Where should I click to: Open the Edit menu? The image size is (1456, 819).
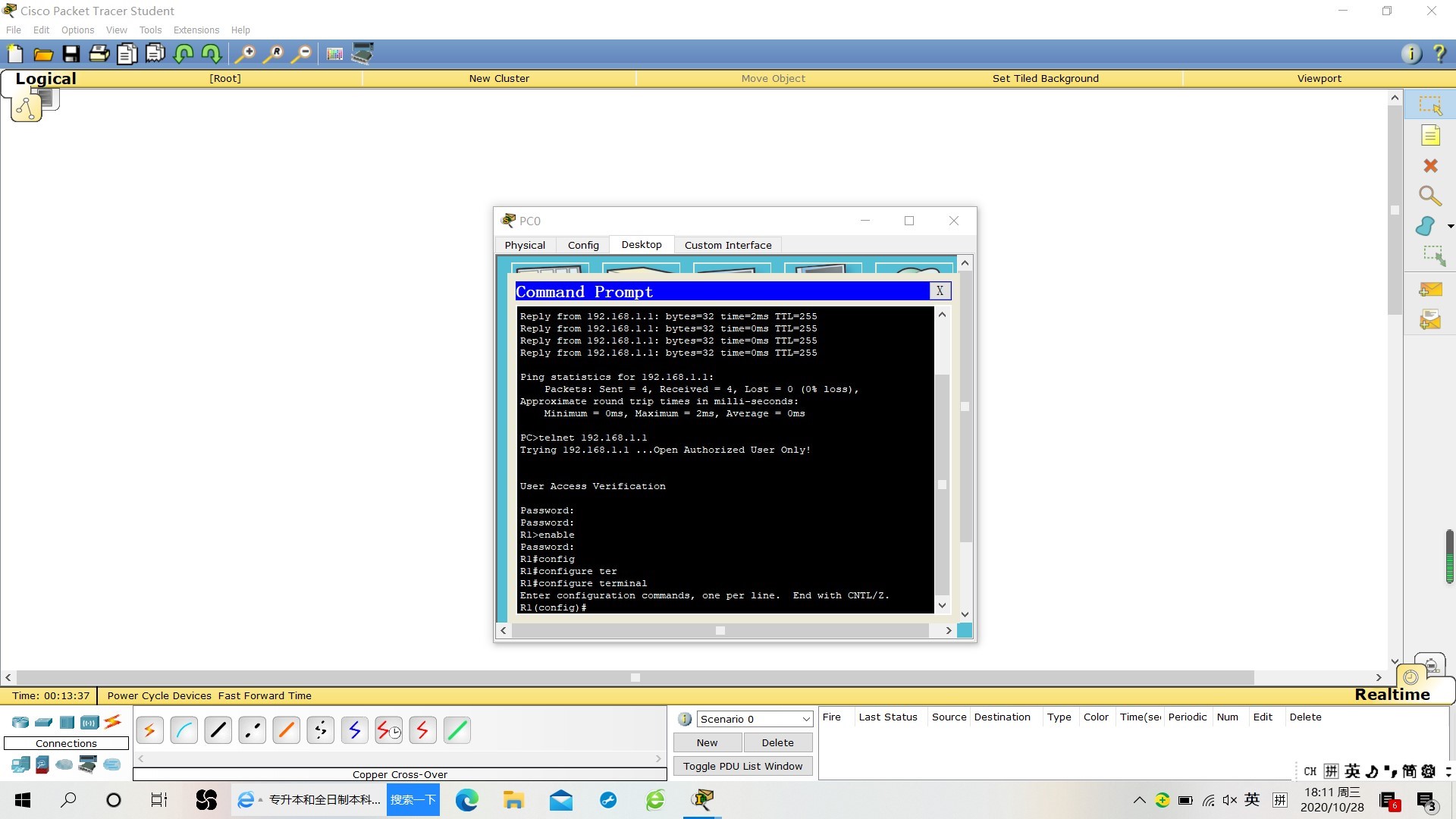pyautogui.click(x=41, y=30)
